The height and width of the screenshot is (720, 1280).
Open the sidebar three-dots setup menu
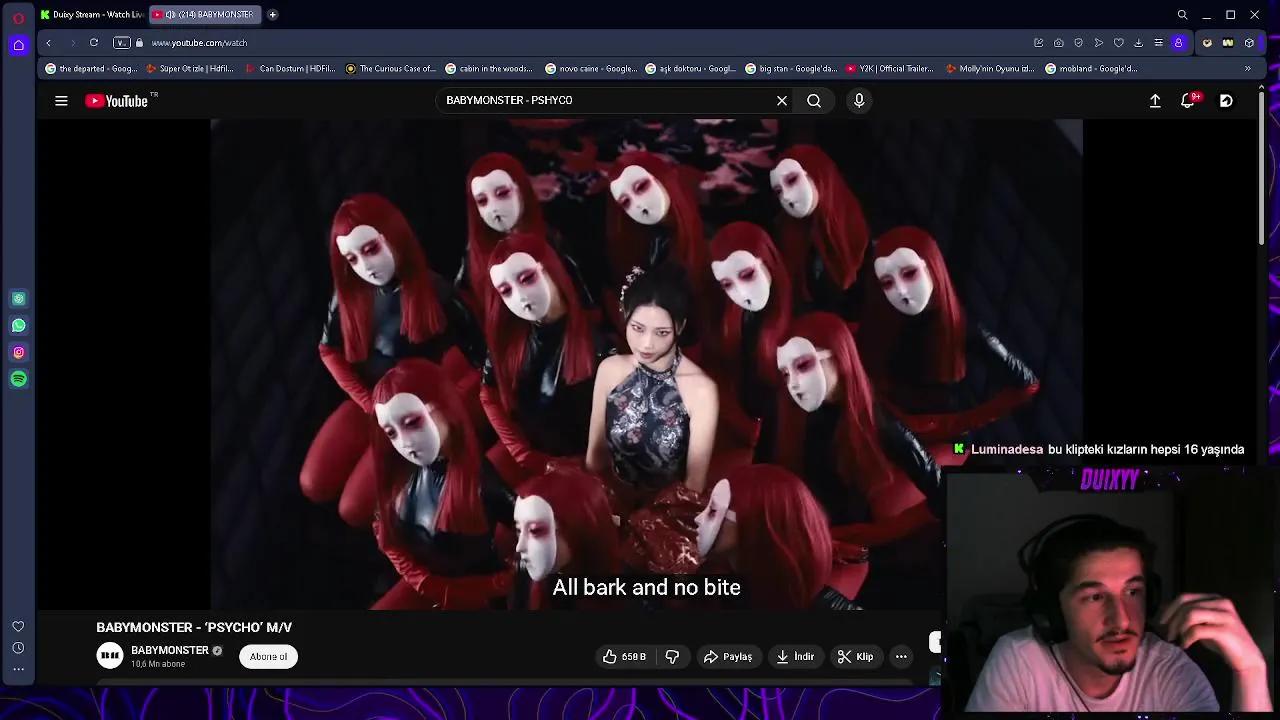[18, 669]
